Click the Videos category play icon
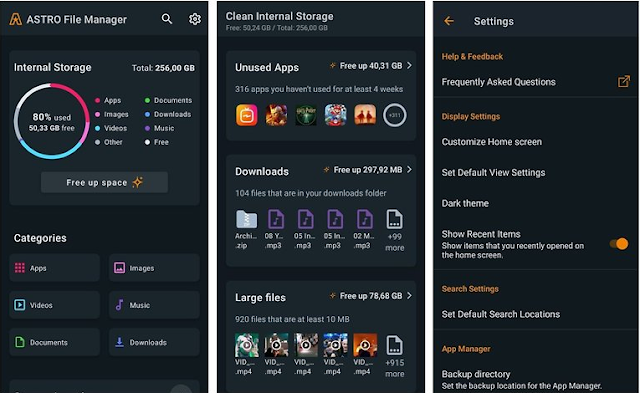640x393 pixels. (x=20, y=305)
